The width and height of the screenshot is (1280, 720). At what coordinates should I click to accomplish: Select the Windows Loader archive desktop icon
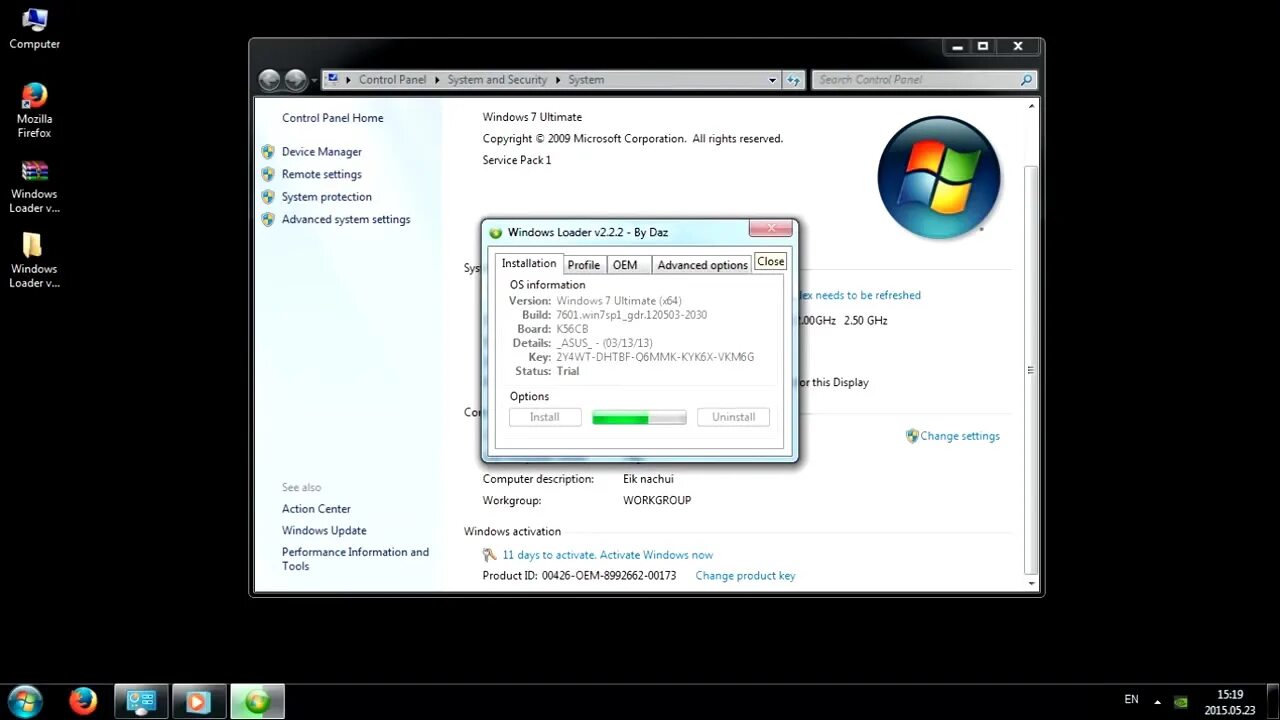click(x=34, y=187)
